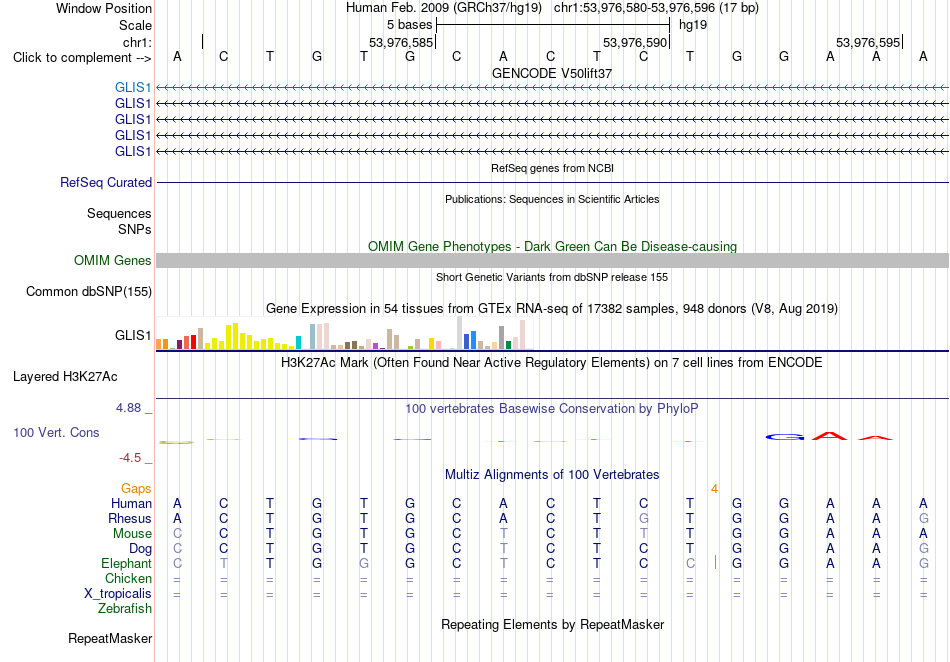Click the OMIM Genes label
This screenshot has width=950, height=662.
113,260
